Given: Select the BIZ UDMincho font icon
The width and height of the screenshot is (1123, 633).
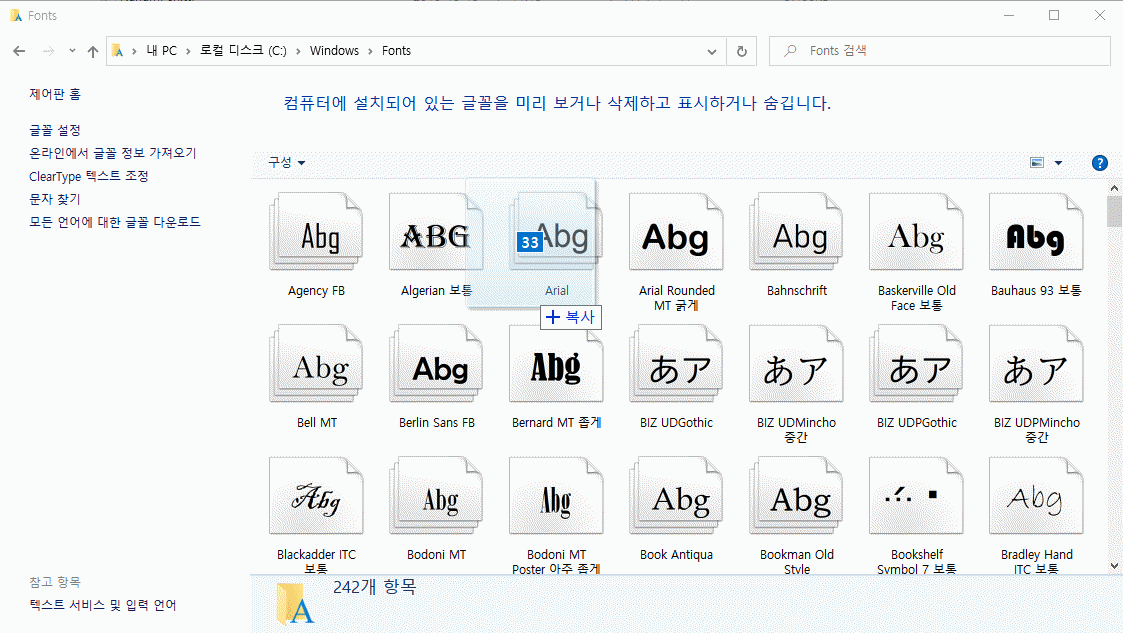Looking at the screenshot, I should tap(796, 364).
